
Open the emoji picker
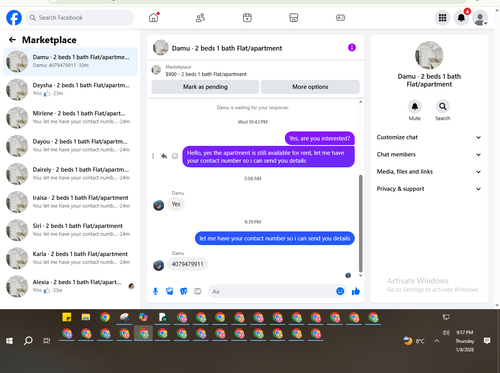[340, 291]
